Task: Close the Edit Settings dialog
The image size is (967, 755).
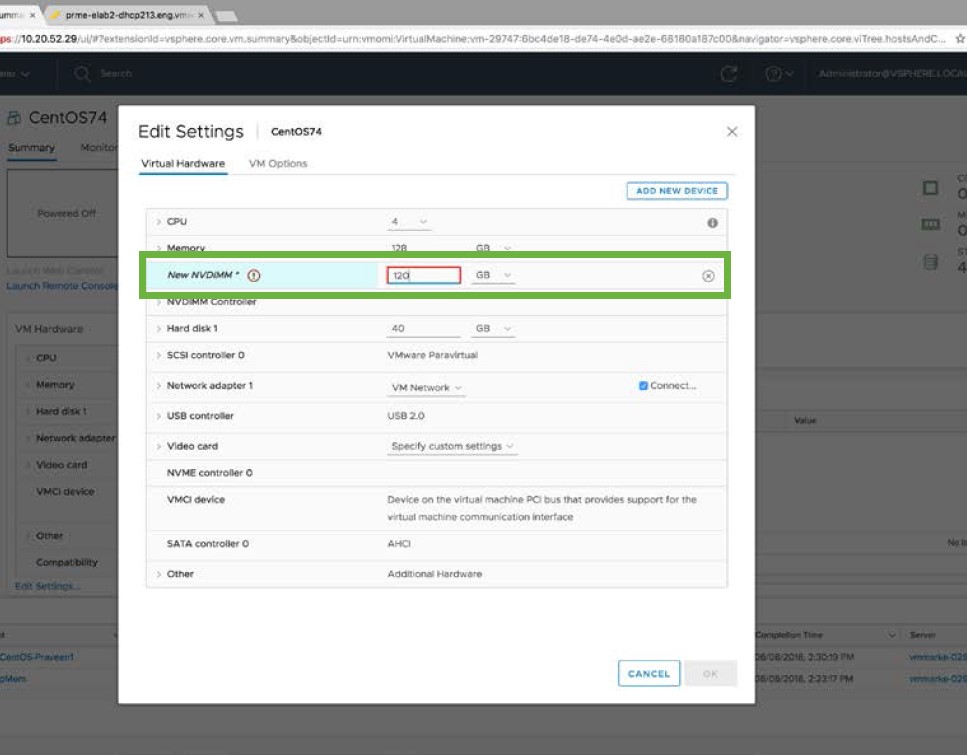Action: [731, 131]
